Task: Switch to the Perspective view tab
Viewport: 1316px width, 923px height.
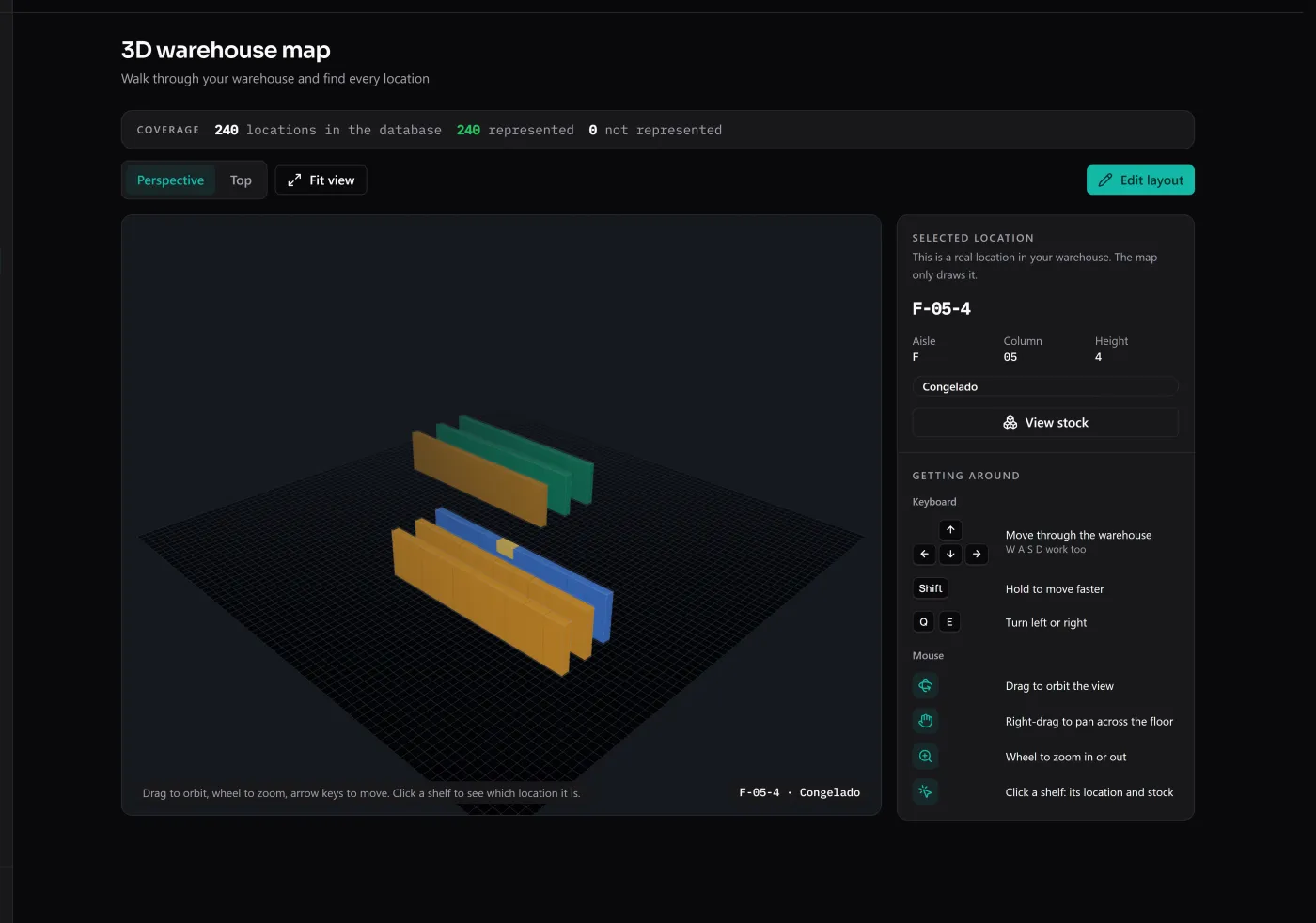Action: (x=170, y=180)
